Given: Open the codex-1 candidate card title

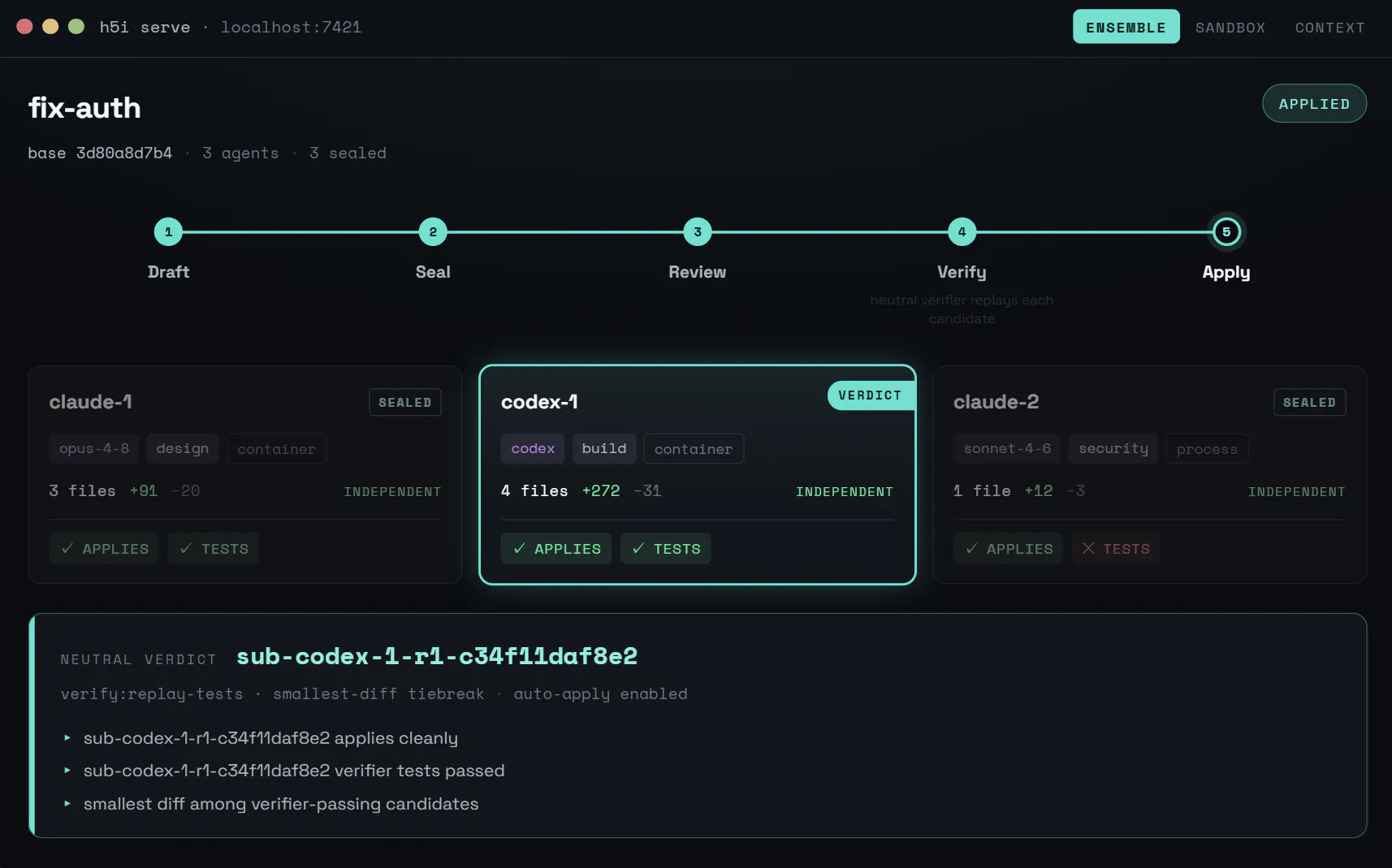Looking at the screenshot, I should point(539,402).
